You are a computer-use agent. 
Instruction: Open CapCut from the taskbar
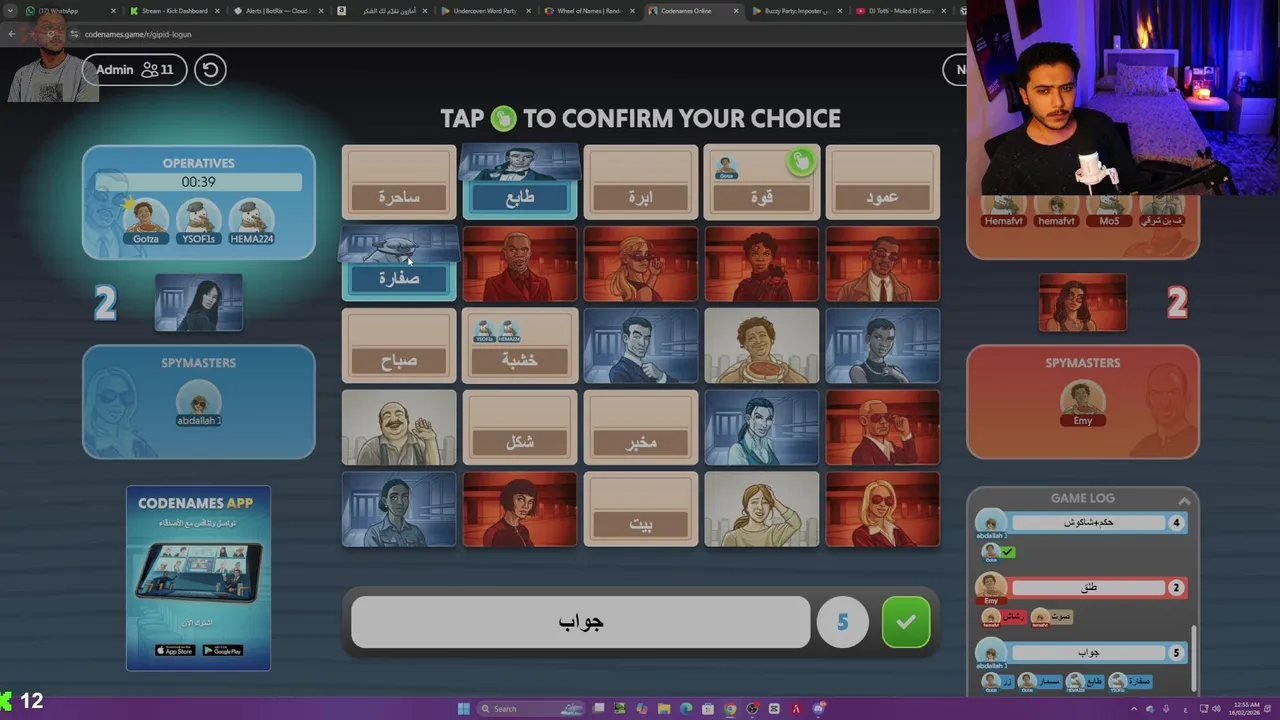[x=774, y=709]
